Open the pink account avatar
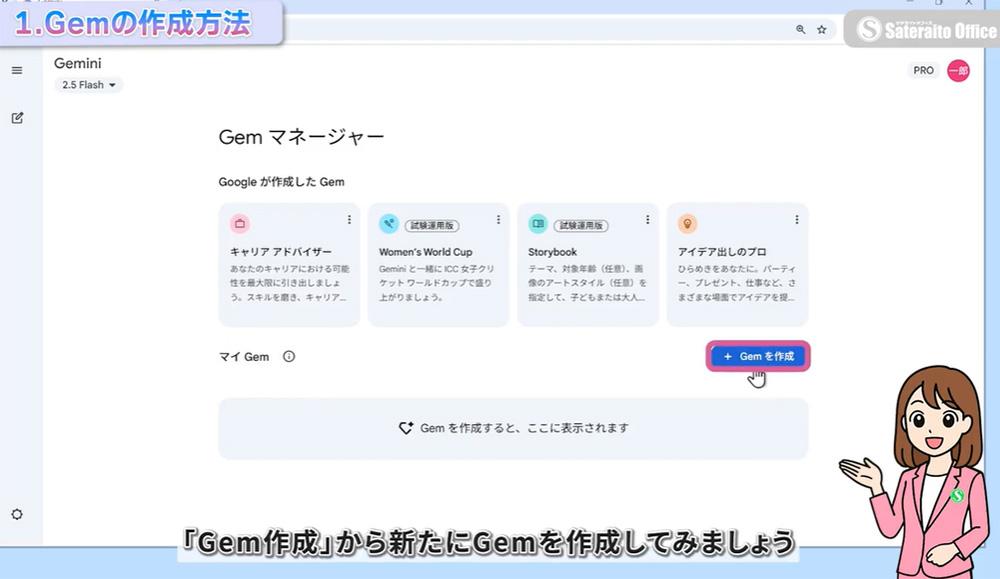This screenshot has width=1000, height=579. tap(958, 70)
